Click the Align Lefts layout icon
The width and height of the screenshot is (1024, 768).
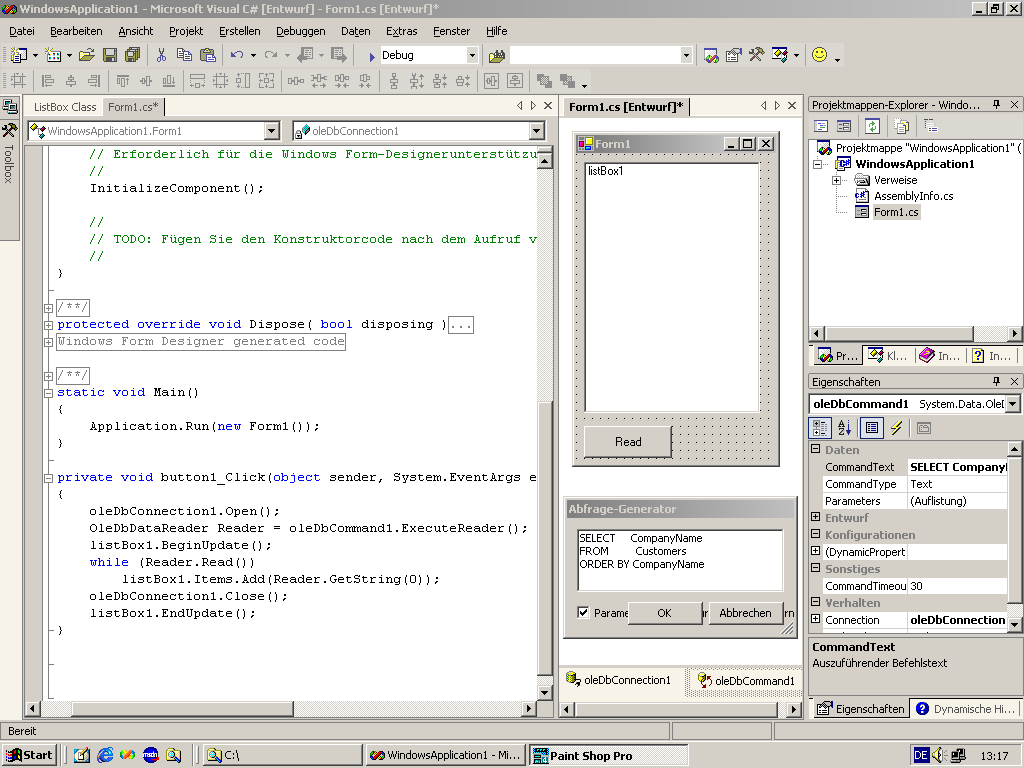[48, 81]
